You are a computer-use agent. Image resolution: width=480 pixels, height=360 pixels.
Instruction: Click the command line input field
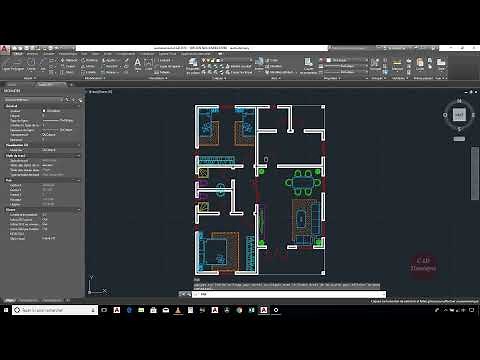pyautogui.click(x=289, y=294)
